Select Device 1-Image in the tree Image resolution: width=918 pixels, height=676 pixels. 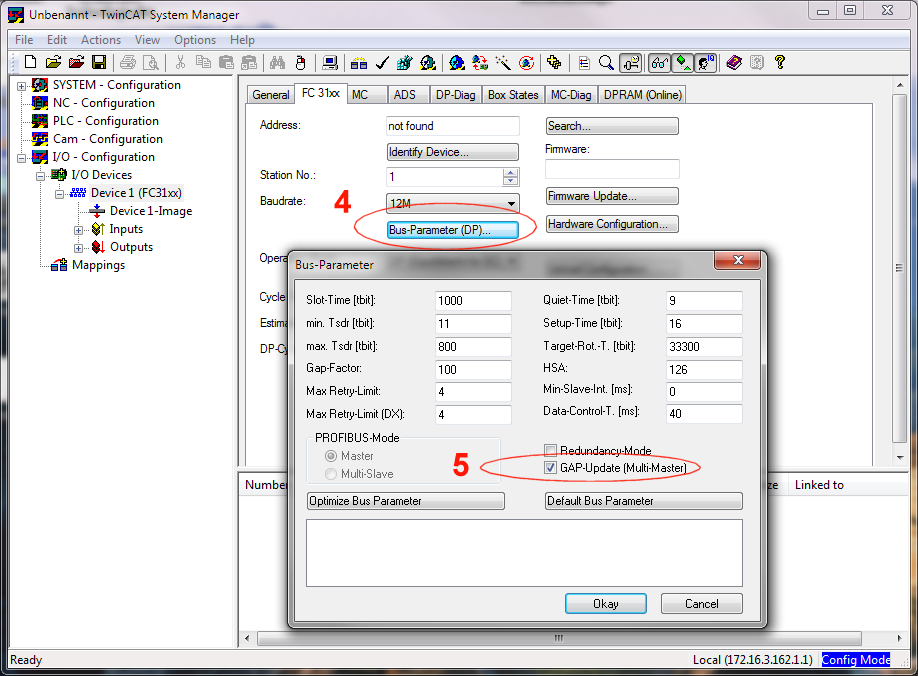click(151, 211)
